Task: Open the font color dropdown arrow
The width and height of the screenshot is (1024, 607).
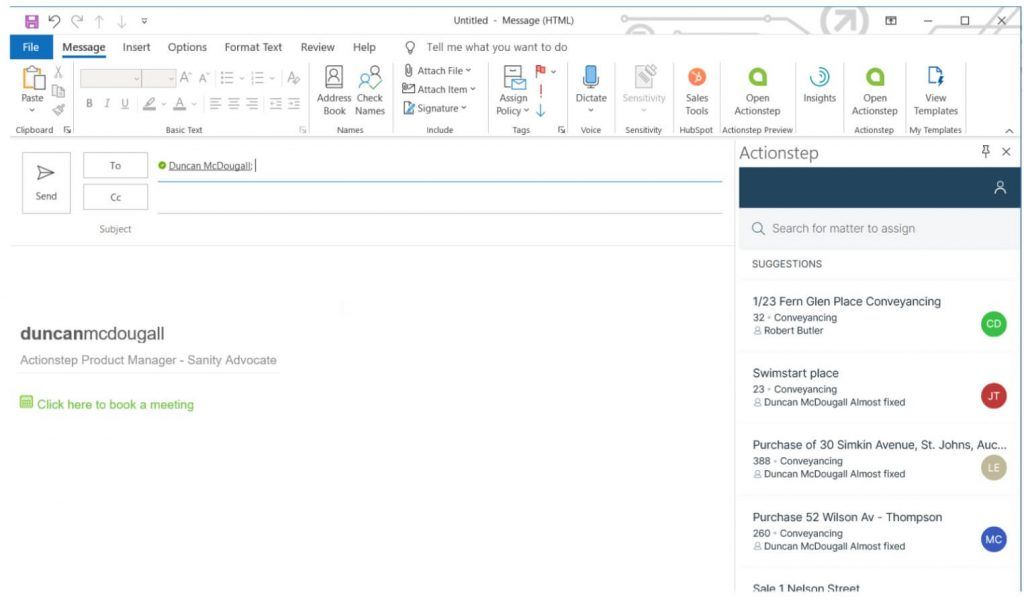Action: tap(194, 104)
